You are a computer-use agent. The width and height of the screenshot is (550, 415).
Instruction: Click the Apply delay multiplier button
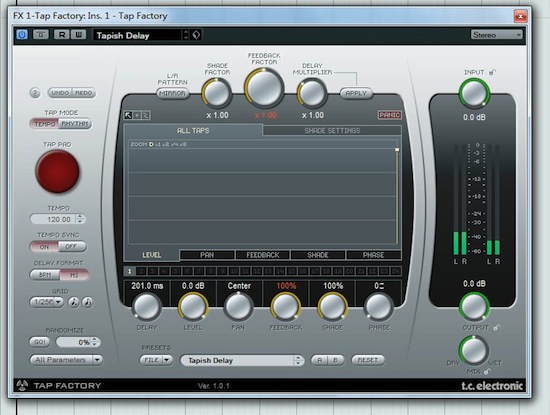356,93
